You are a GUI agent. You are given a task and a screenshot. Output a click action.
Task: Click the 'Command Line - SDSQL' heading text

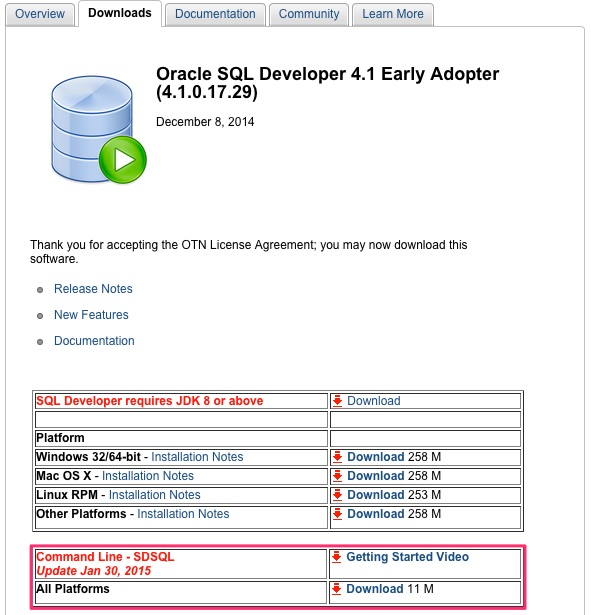click(105, 557)
